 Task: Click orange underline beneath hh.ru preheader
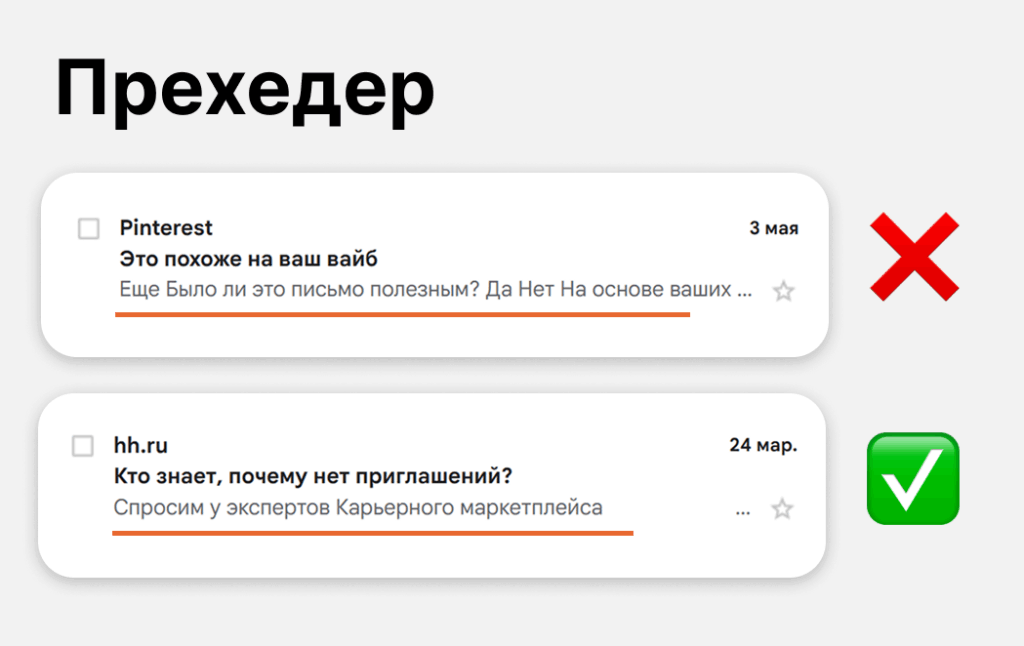point(372,533)
